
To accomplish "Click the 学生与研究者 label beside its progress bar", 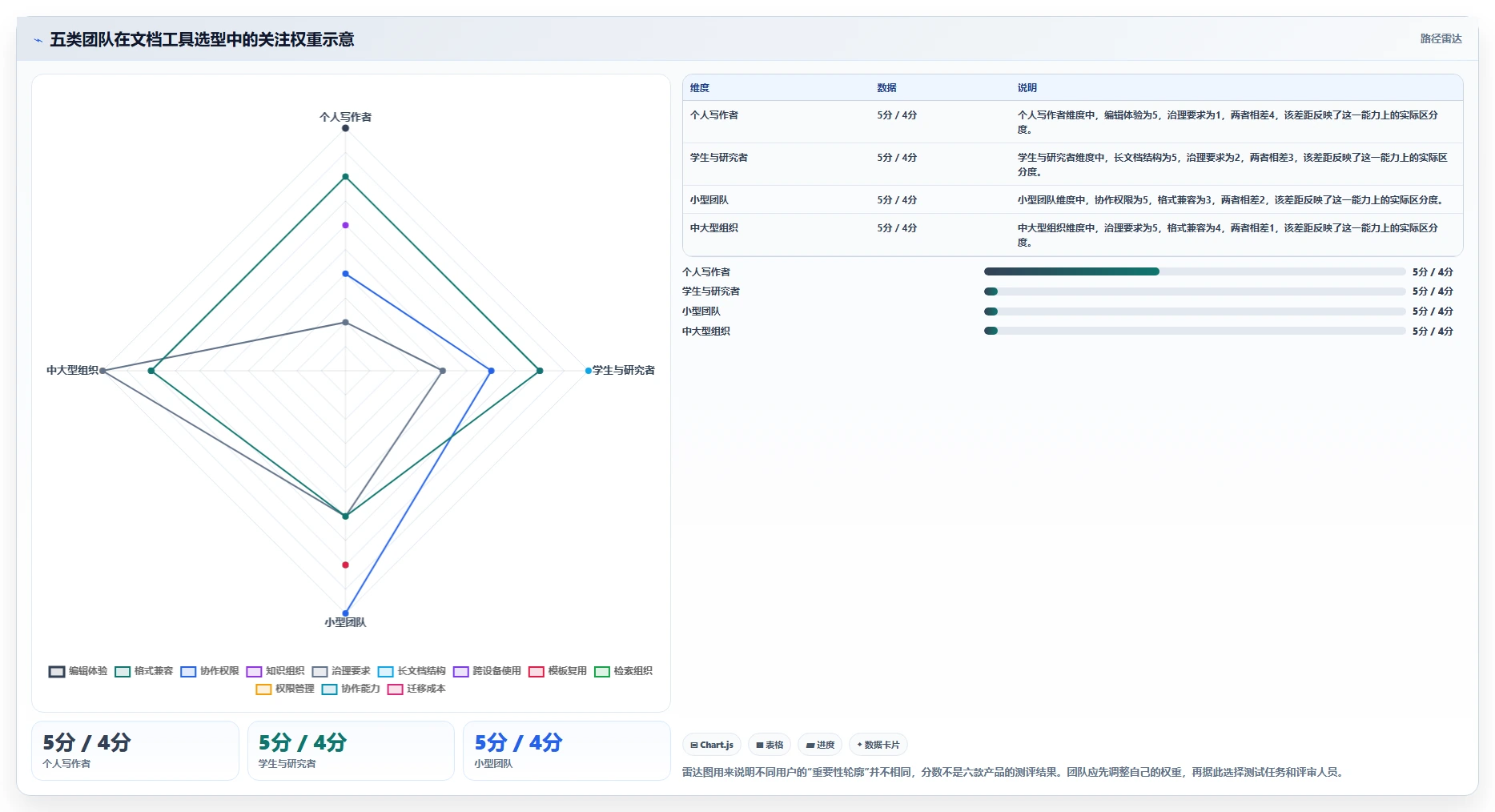I will [x=711, y=291].
